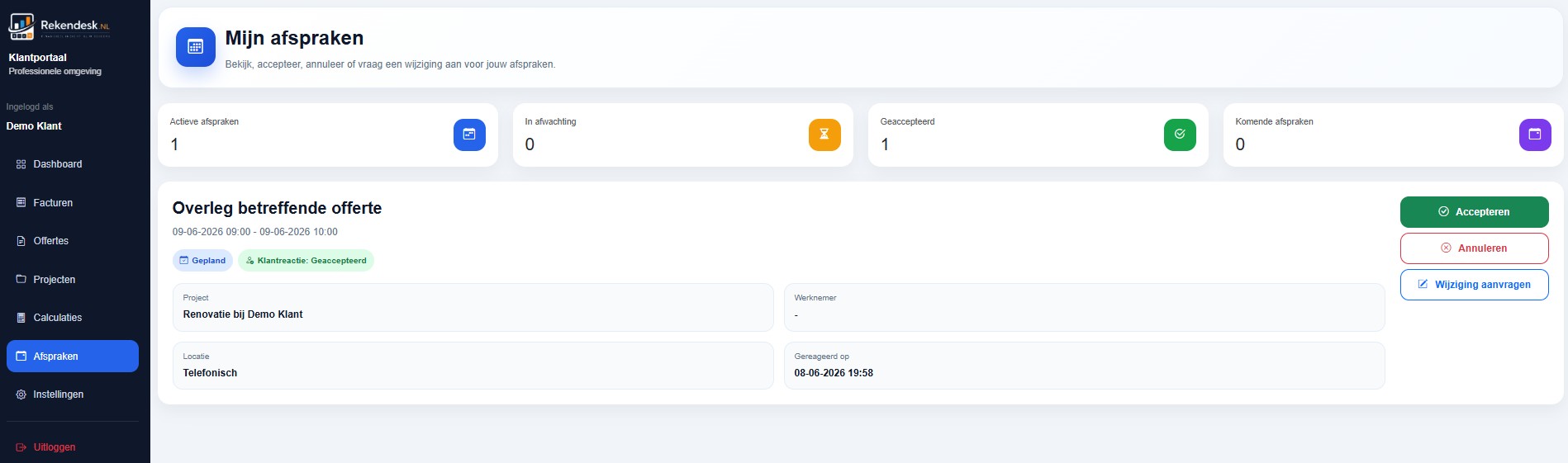This screenshot has width=1568, height=463.
Task: Click the pencil icon in Wijziging aanvragen
Action: [x=1423, y=284]
